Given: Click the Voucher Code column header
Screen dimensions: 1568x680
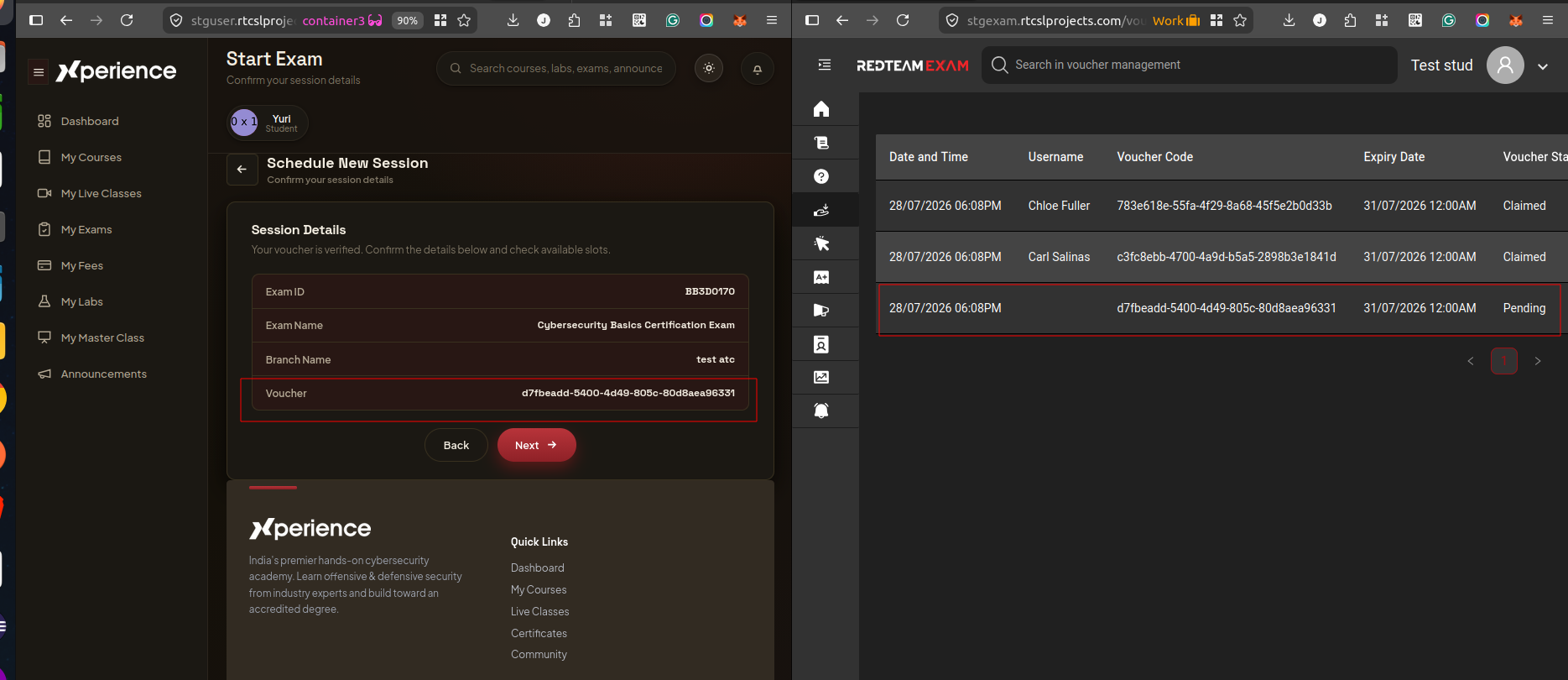Looking at the screenshot, I should coord(1155,157).
